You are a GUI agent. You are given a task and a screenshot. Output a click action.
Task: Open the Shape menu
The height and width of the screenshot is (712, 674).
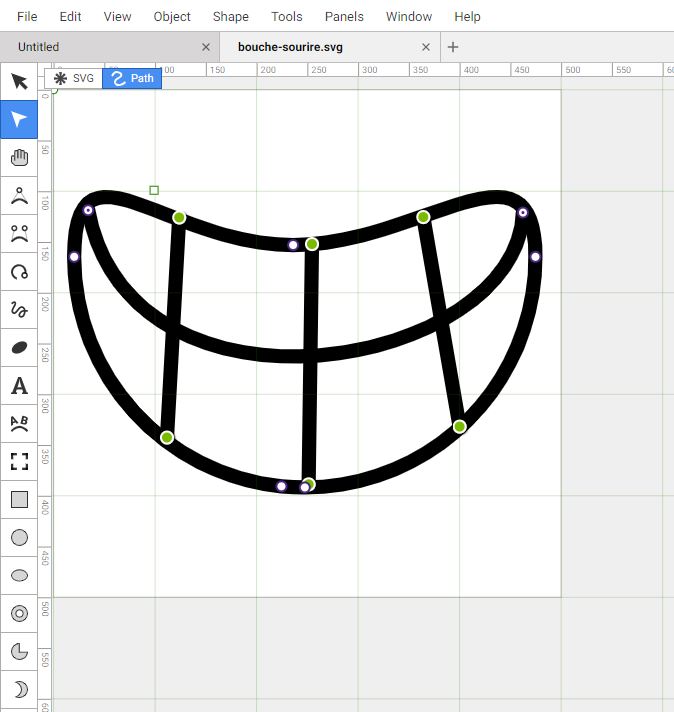[x=231, y=17]
